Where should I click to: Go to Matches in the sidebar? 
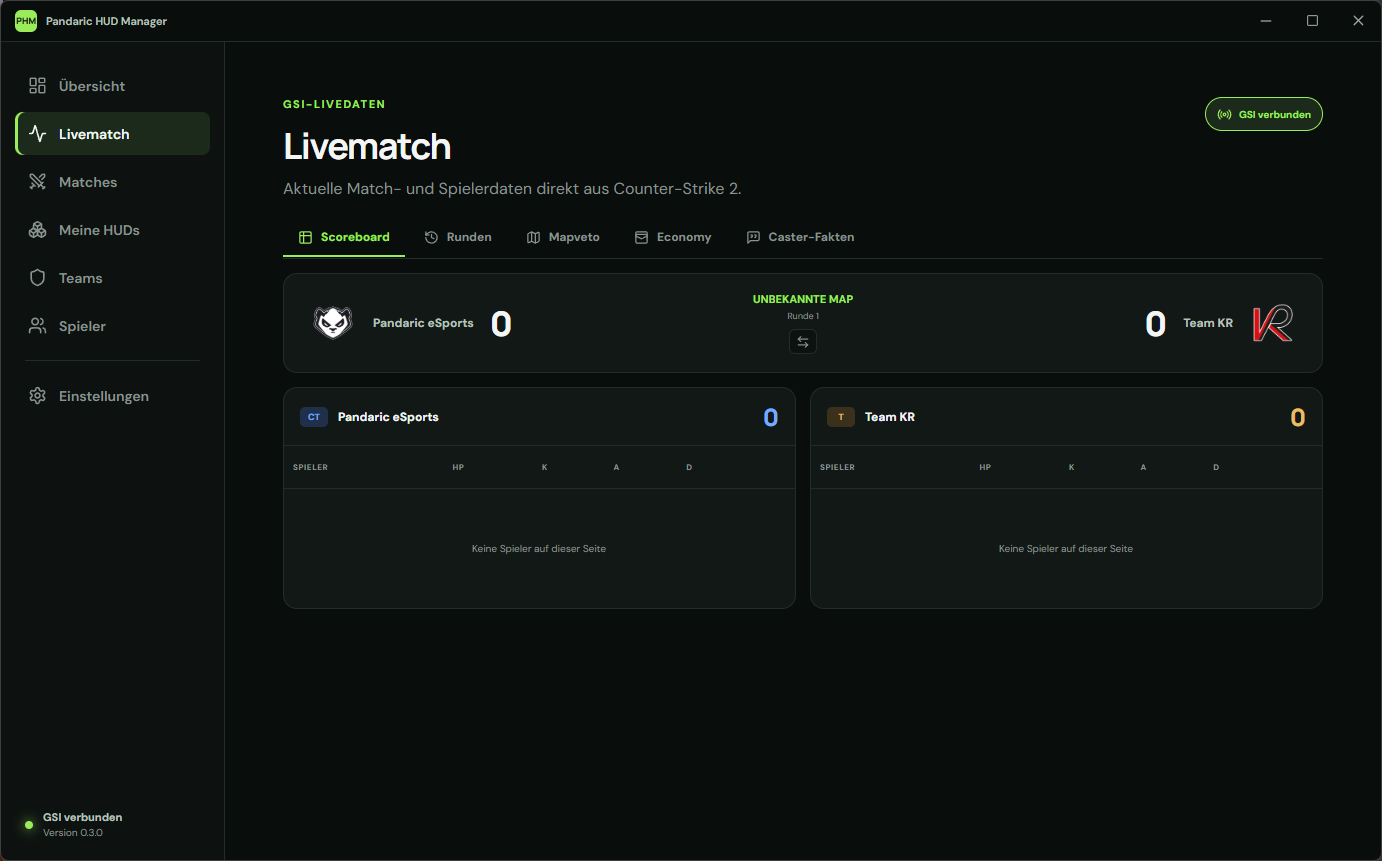tap(113, 182)
